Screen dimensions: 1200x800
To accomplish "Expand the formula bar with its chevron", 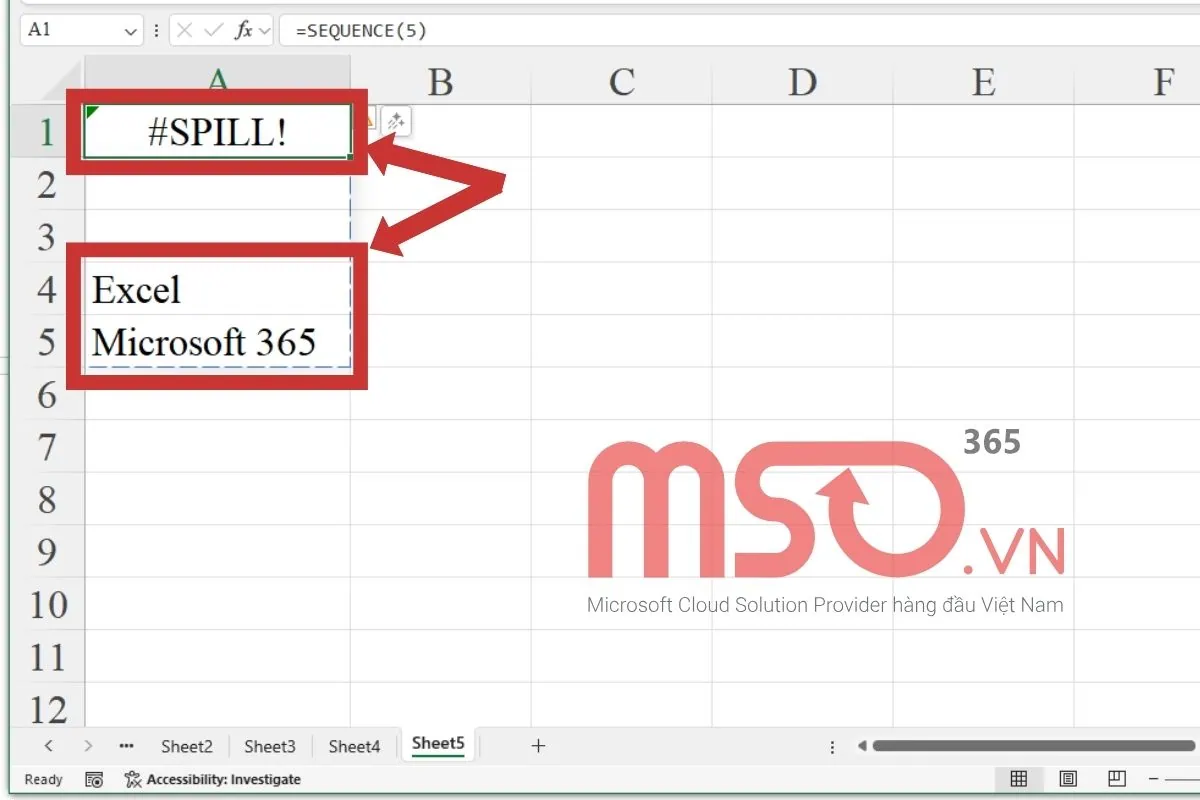I will pyautogui.click(x=266, y=29).
